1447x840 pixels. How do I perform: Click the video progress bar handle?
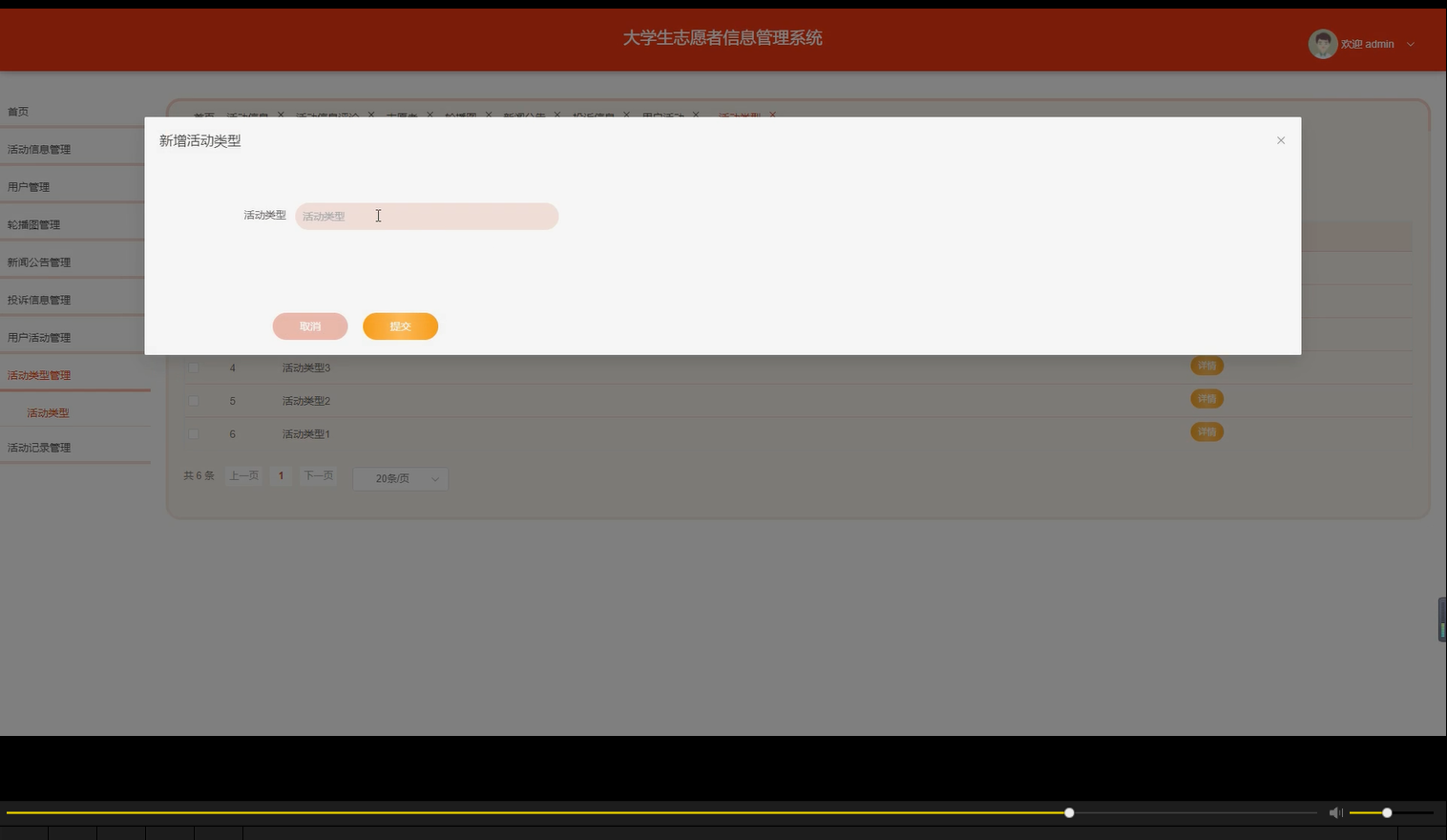pyautogui.click(x=1069, y=812)
